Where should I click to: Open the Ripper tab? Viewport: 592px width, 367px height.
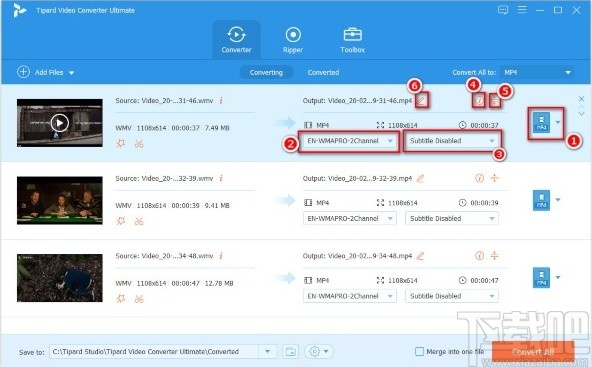coord(293,40)
